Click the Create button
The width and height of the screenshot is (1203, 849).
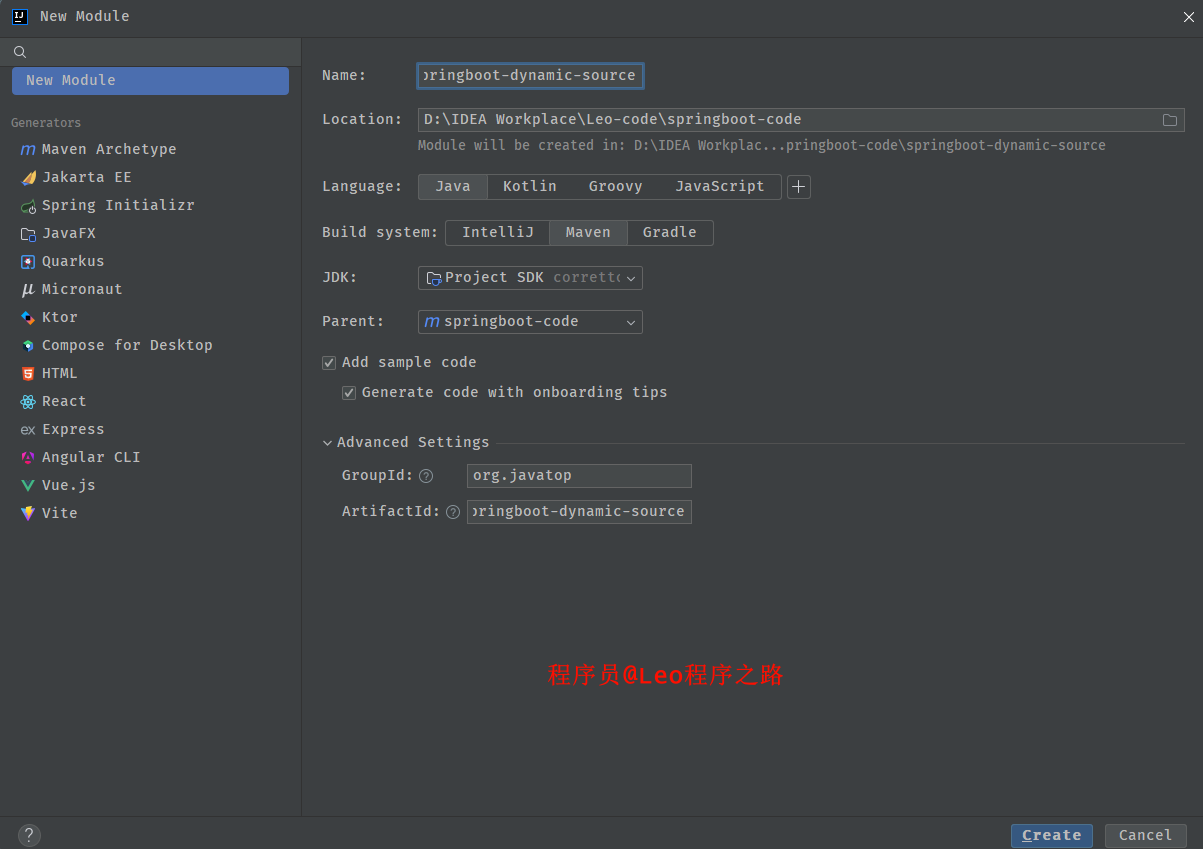pyautogui.click(x=1051, y=836)
